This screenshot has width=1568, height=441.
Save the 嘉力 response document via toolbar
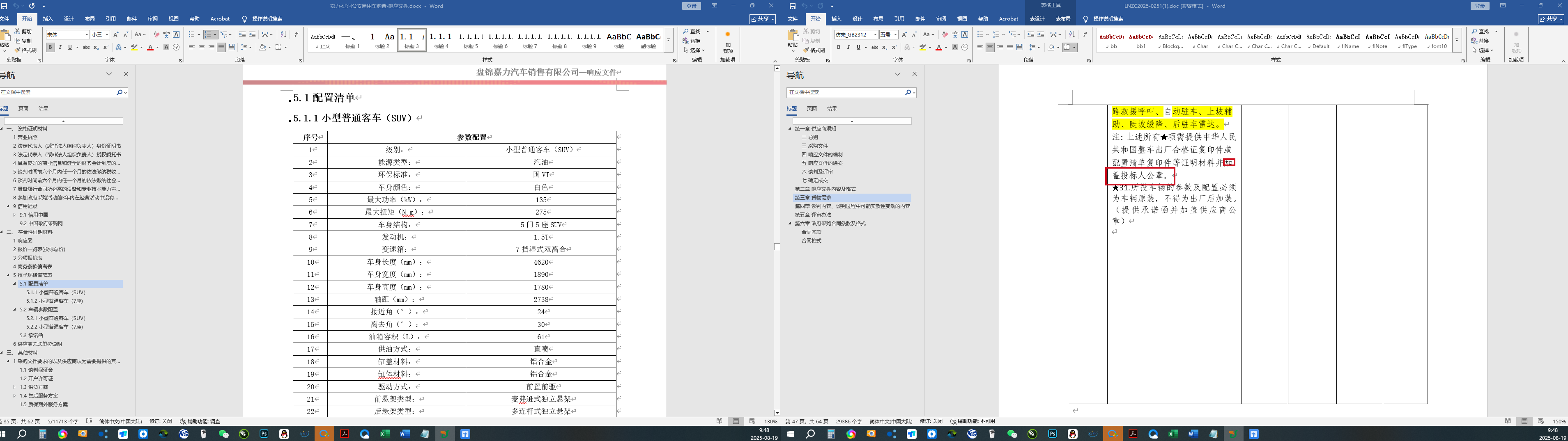(4, 6)
